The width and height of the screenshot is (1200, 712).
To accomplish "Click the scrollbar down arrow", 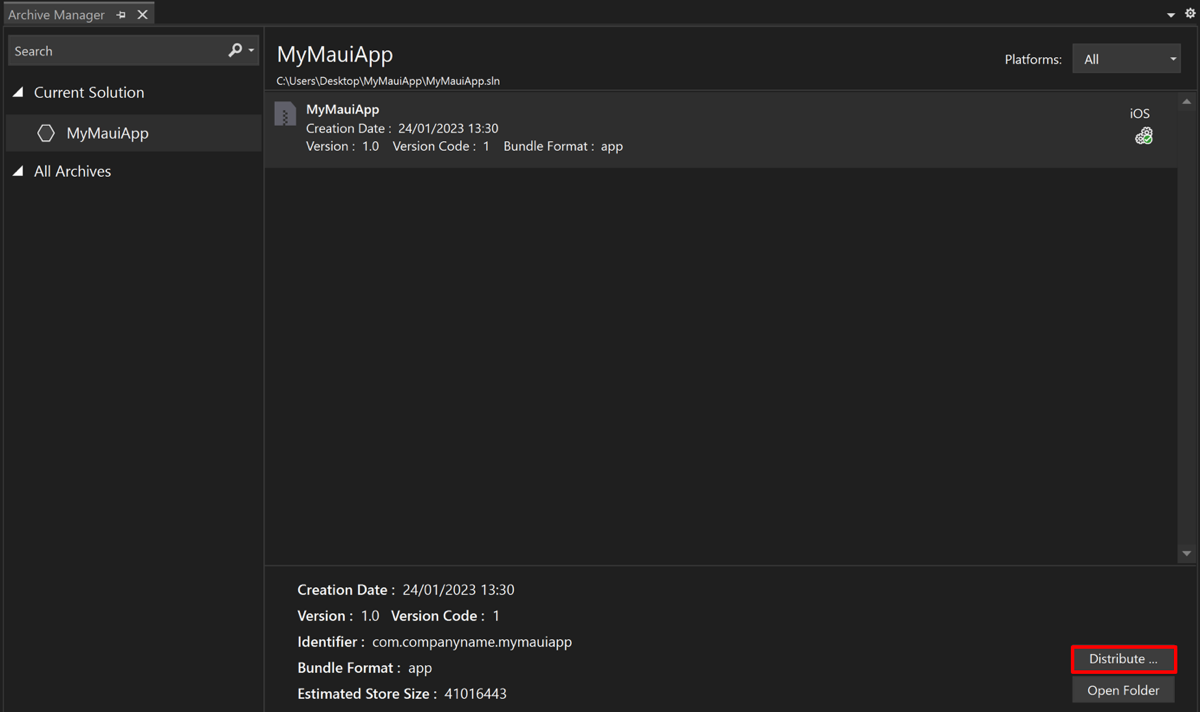I will coord(1188,553).
